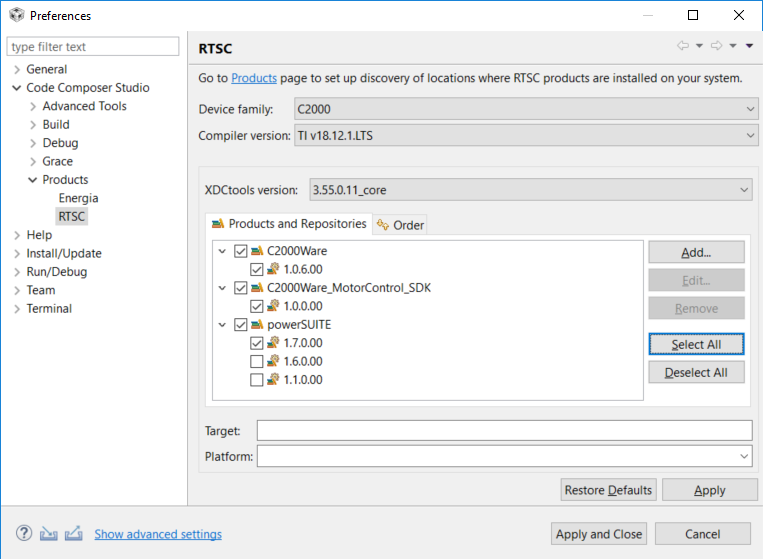Check the powerSUITE 1.1.0.00 version
Viewport: 763px width, 559px height.
click(257, 380)
